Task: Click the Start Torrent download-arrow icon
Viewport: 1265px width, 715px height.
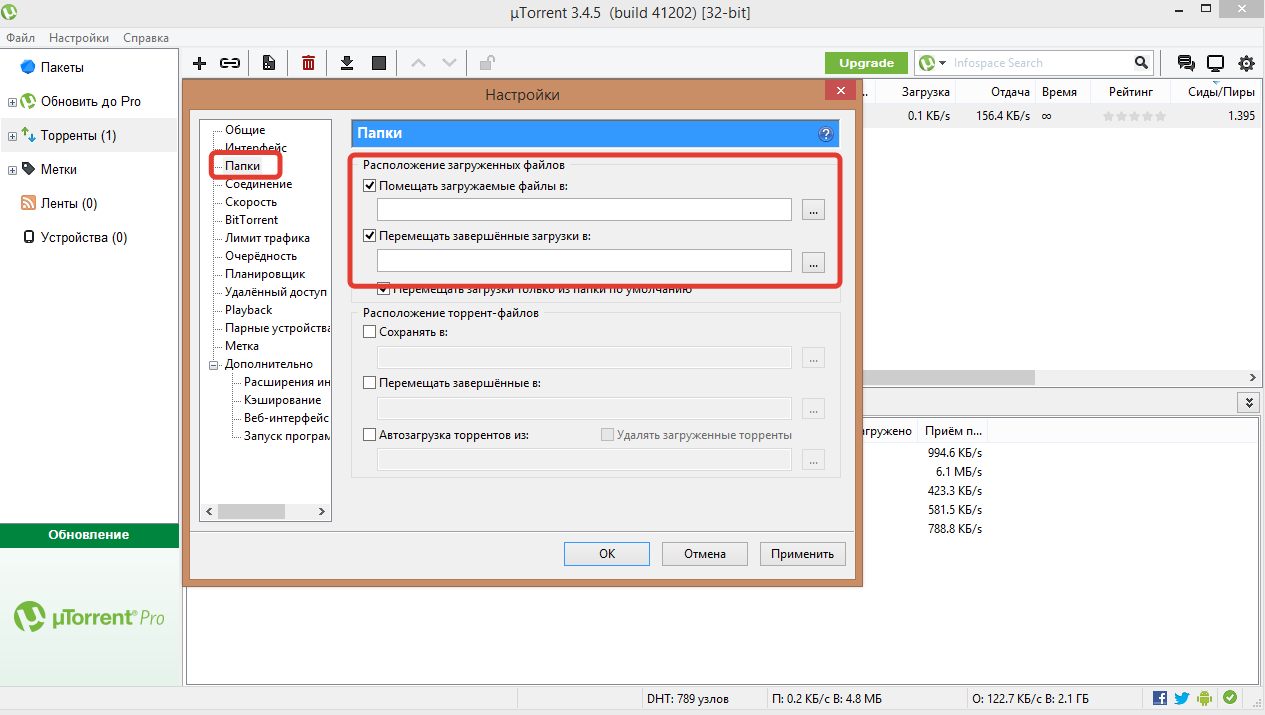Action: click(347, 63)
